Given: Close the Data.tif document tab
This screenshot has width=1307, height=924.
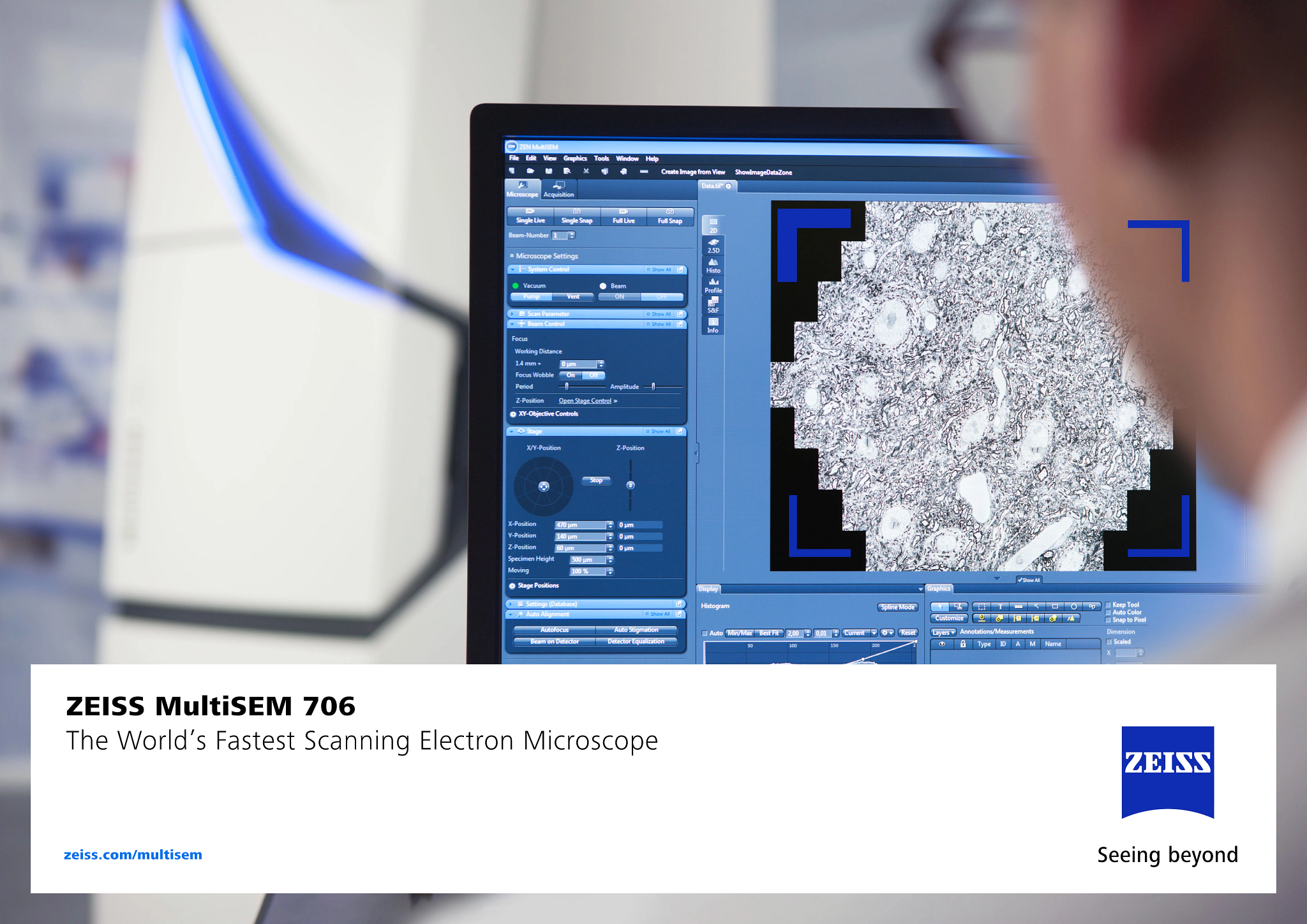Looking at the screenshot, I should pyautogui.click(x=728, y=186).
